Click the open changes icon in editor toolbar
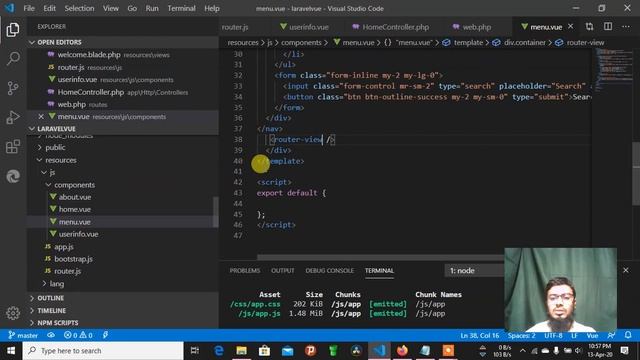The width and height of the screenshot is (640, 360). [x=589, y=27]
